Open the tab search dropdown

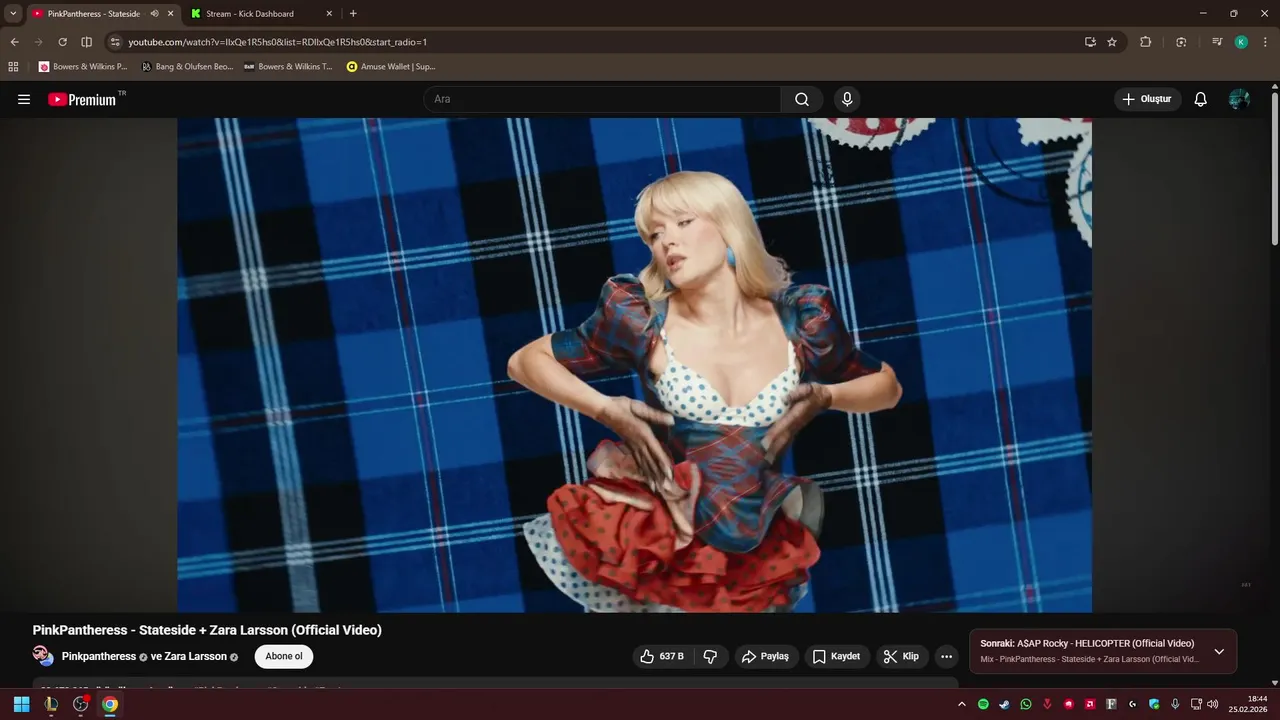coord(13,14)
